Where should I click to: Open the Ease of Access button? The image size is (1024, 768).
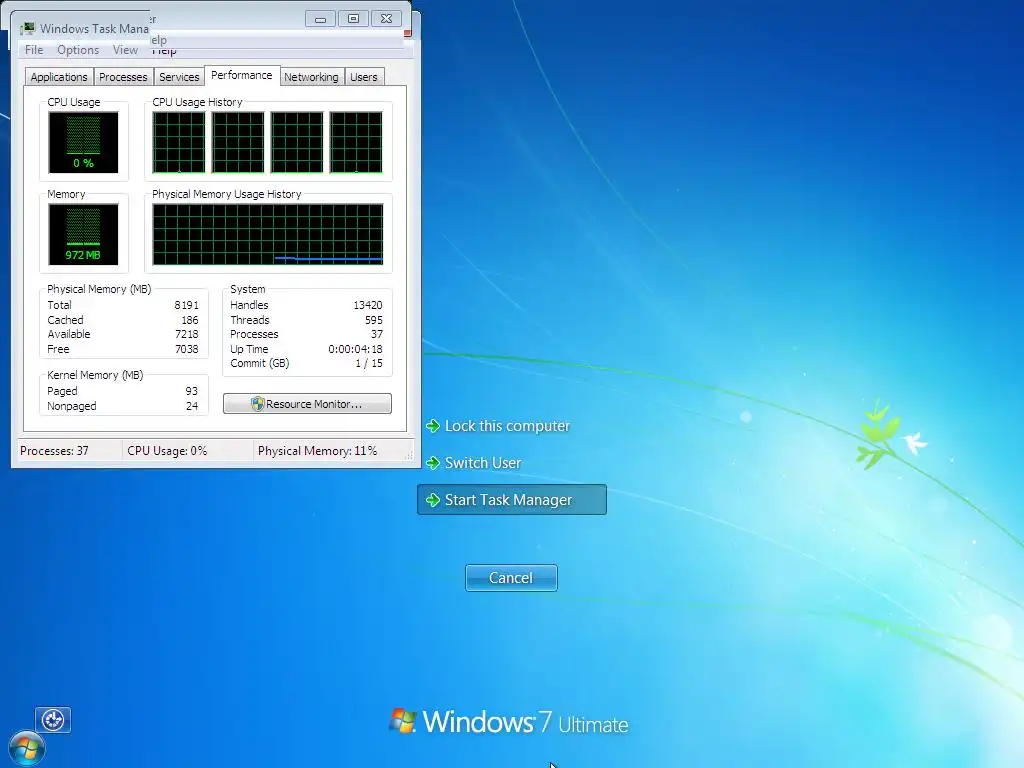(x=53, y=720)
